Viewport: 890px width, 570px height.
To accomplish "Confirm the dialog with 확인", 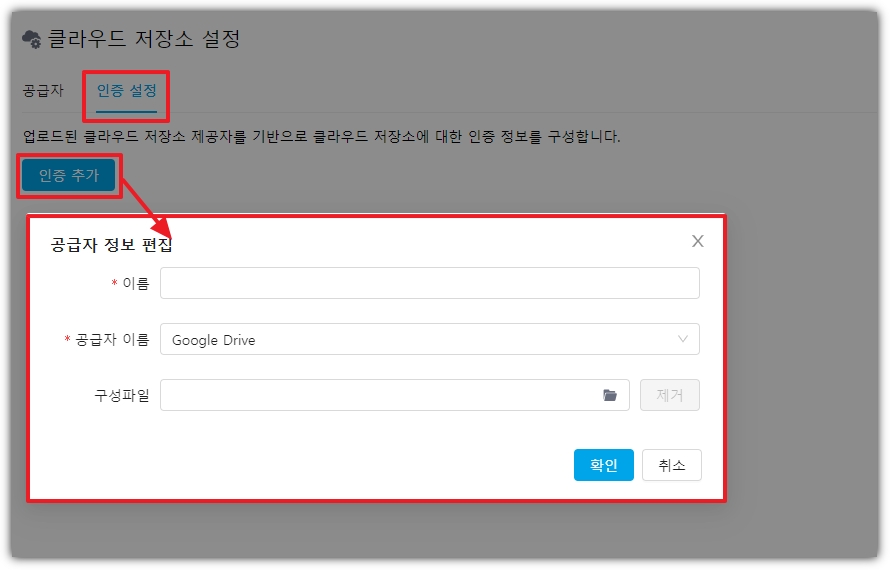I will pyautogui.click(x=604, y=465).
